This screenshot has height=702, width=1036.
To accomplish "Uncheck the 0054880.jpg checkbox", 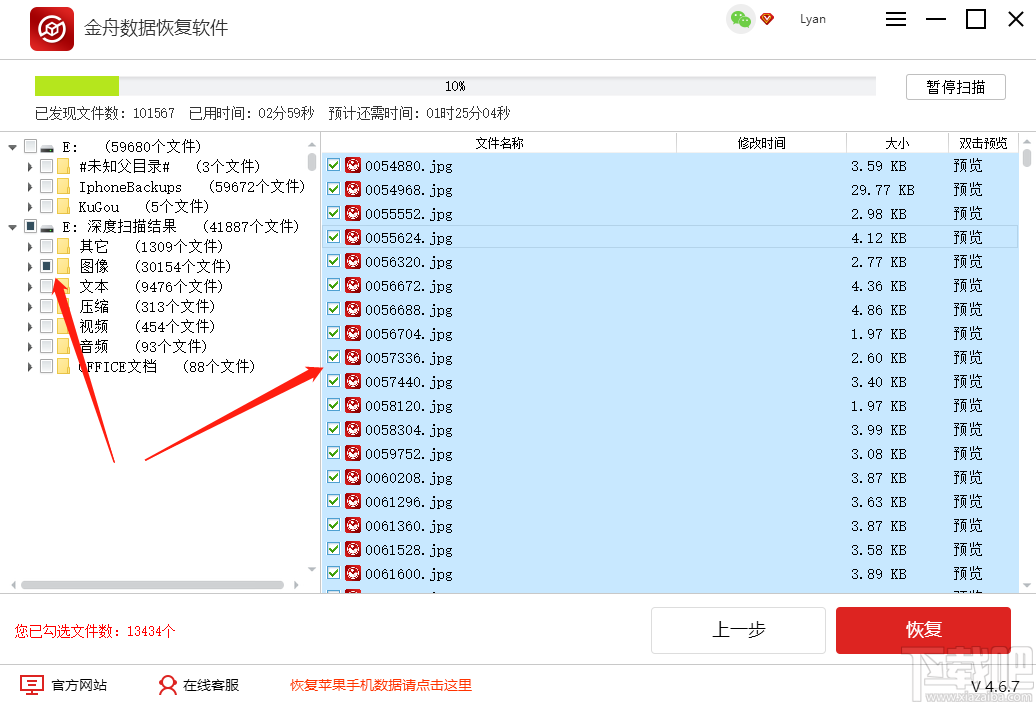I will (334, 165).
